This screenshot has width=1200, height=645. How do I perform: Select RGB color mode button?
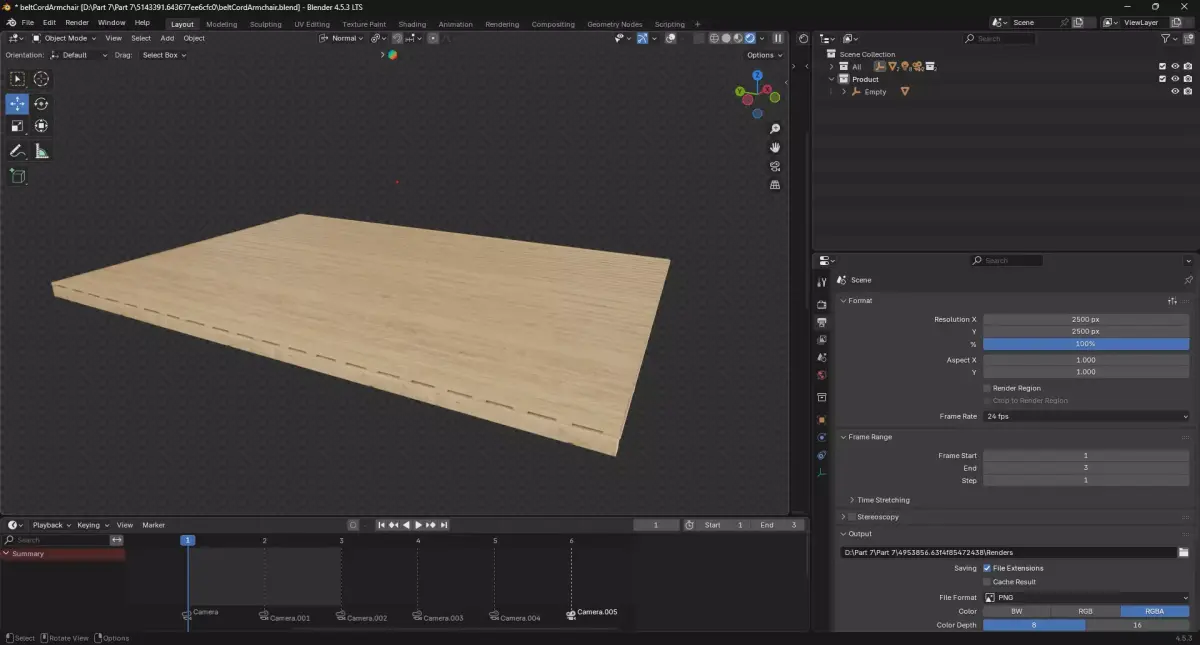[x=1085, y=611]
